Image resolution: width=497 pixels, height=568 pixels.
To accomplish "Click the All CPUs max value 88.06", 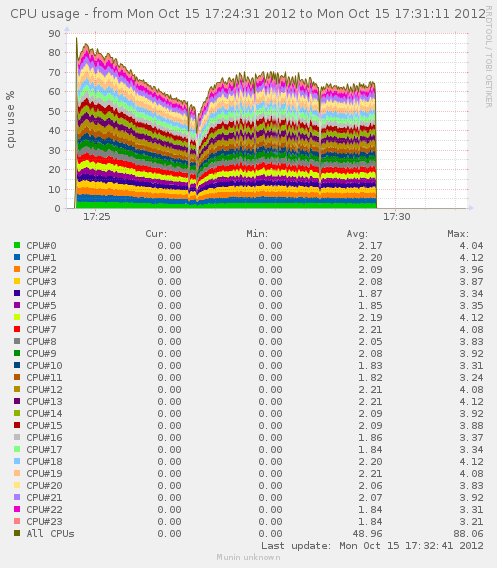I will [468, 534].
